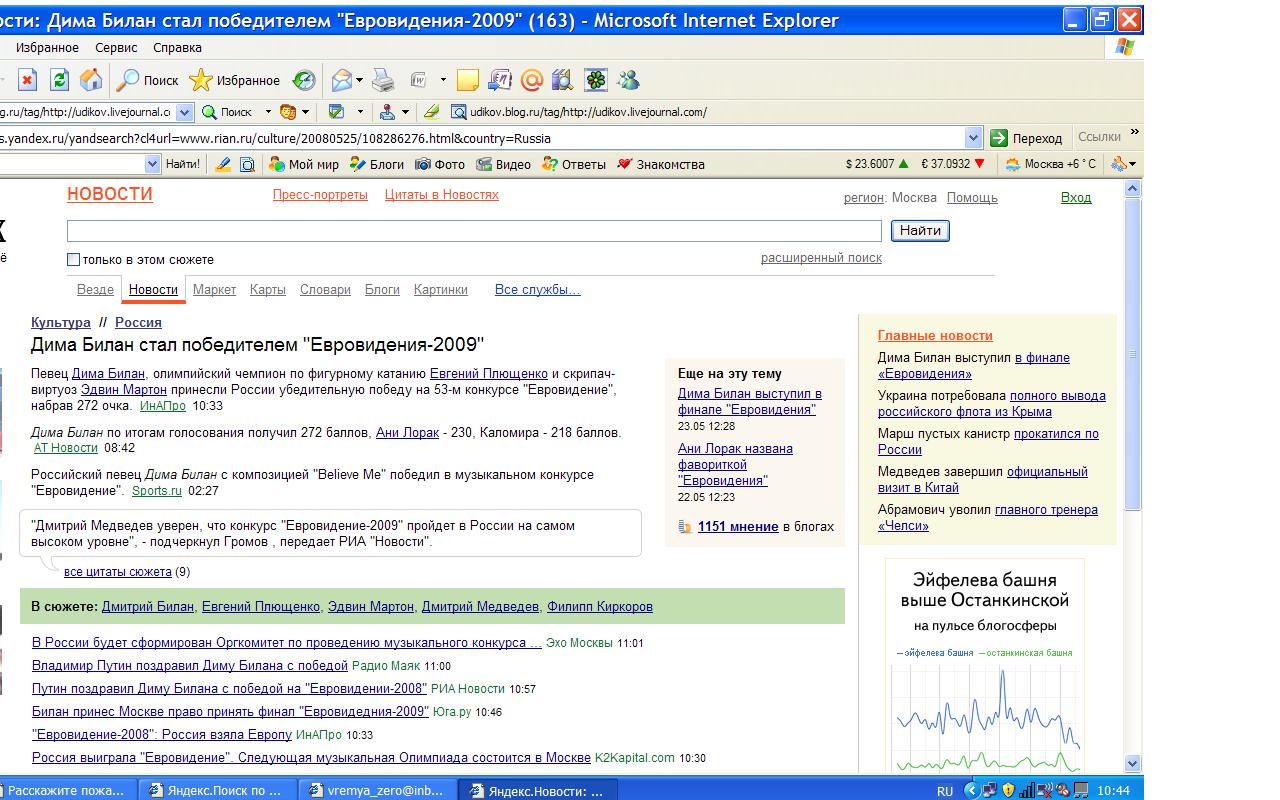Click the page vertical scrollbar thumb
This screenshot has width=1280, height=800.
[1133, 354]
